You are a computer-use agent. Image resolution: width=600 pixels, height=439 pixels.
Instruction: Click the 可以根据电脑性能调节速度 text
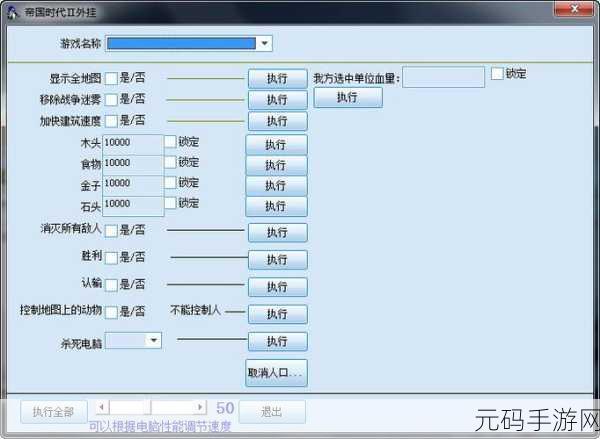tap(160, 426)
